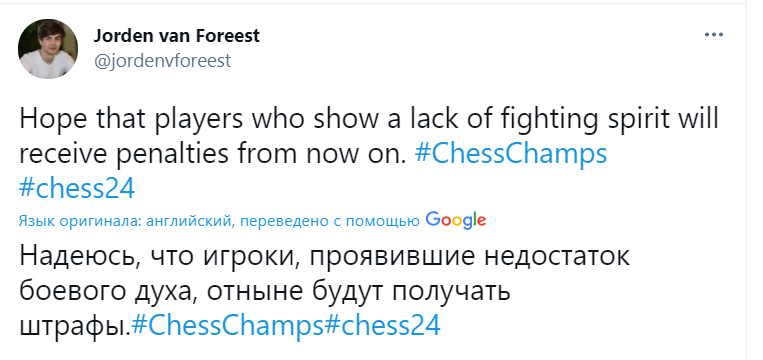
Task: Open #ChessChamps hashtag in the Russian translation
Action: coord(228,325)
